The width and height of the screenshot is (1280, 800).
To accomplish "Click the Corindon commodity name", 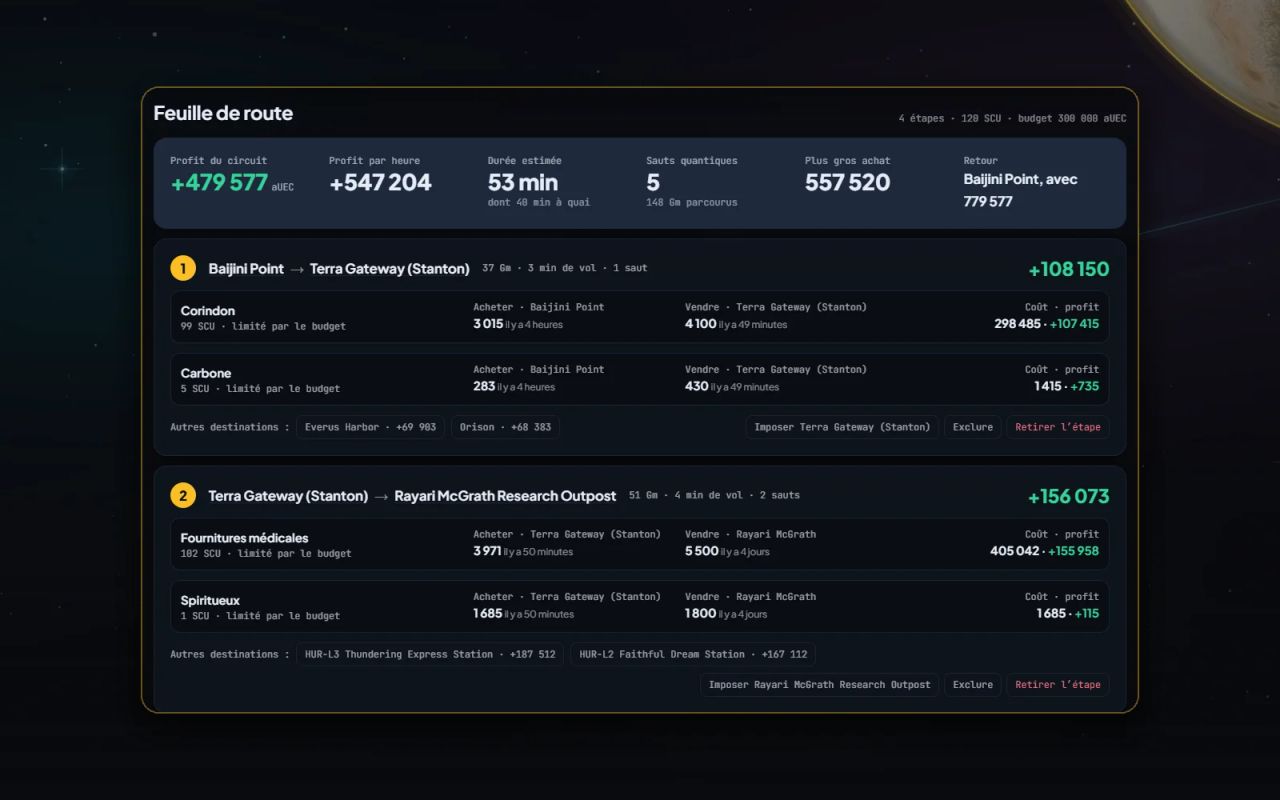I will pyautogui.click(x=208, y=311).
